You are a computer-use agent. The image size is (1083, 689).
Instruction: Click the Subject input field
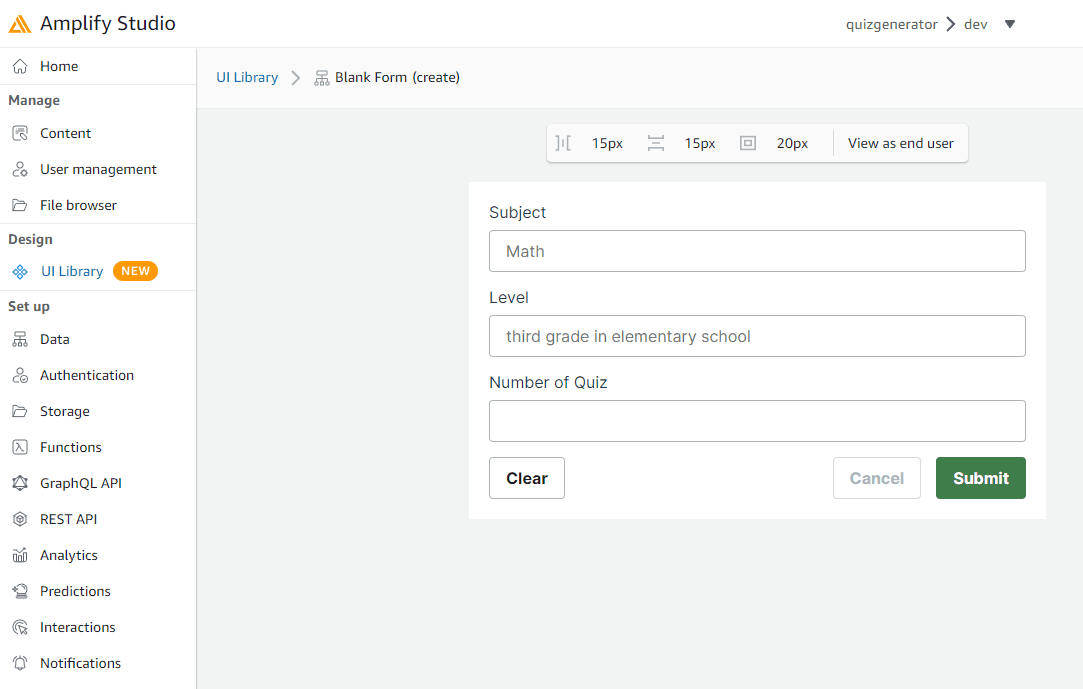pos(757,251)
